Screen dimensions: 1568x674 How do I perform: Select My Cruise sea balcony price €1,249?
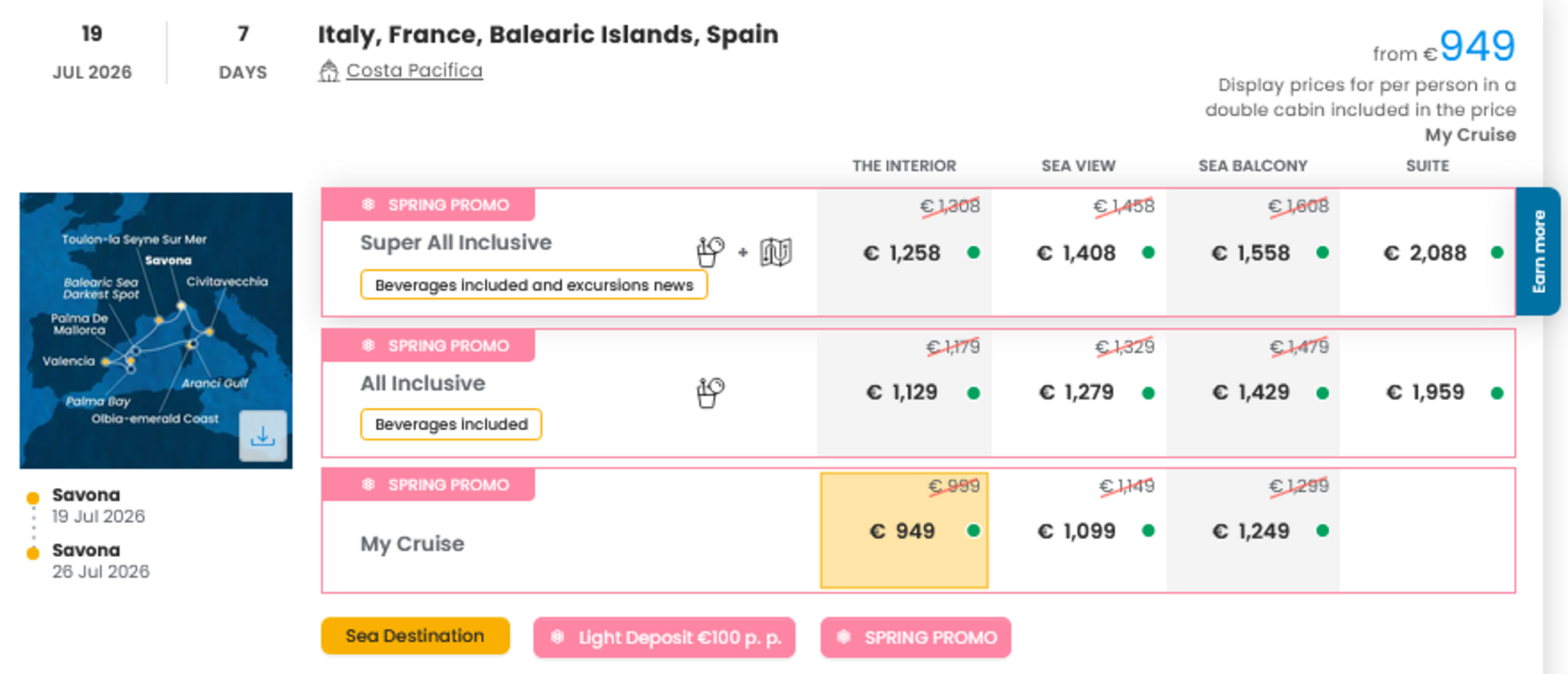[1251, 531]
